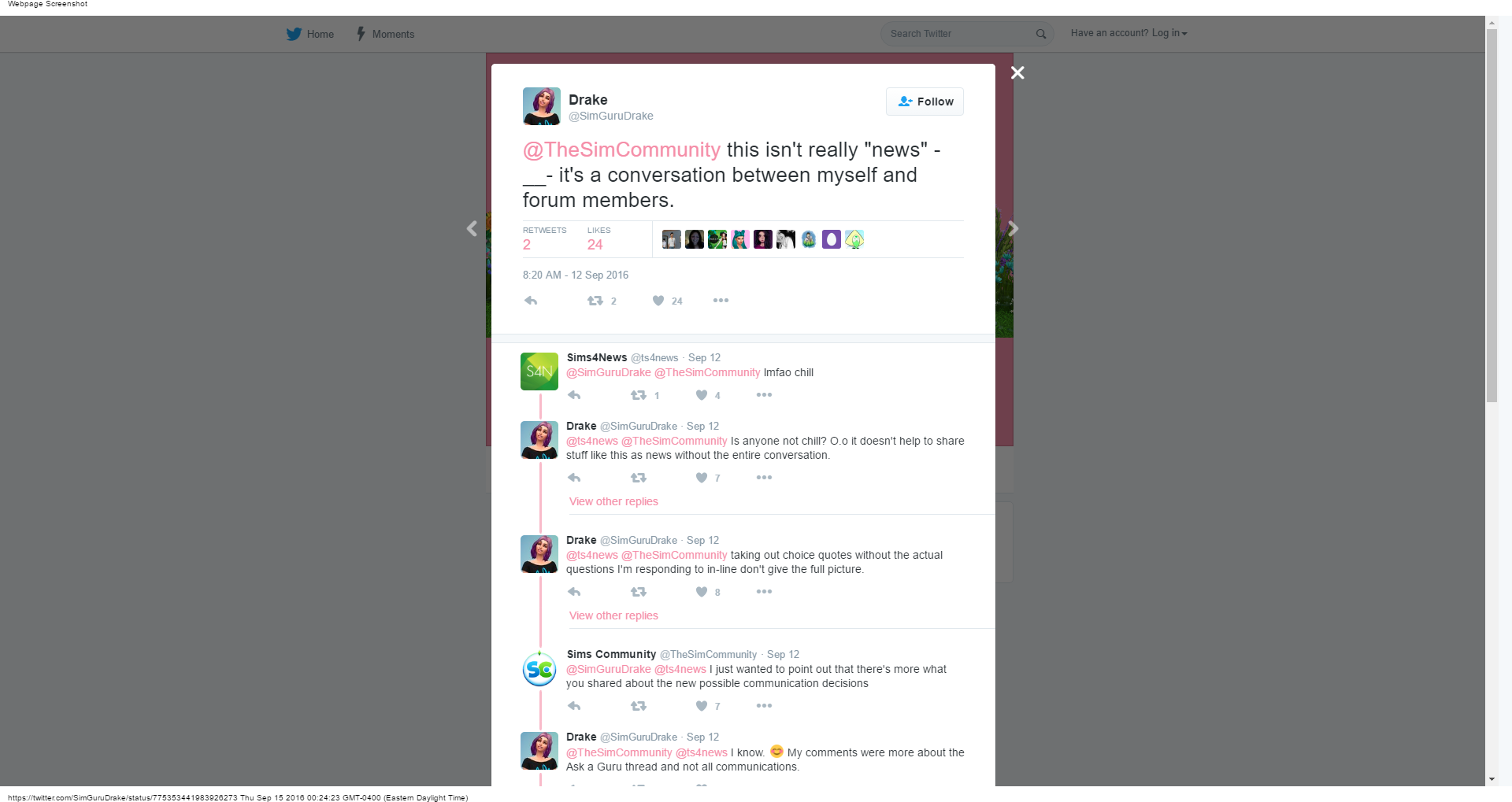Go to previous media with left arrow

pos(472,228)
